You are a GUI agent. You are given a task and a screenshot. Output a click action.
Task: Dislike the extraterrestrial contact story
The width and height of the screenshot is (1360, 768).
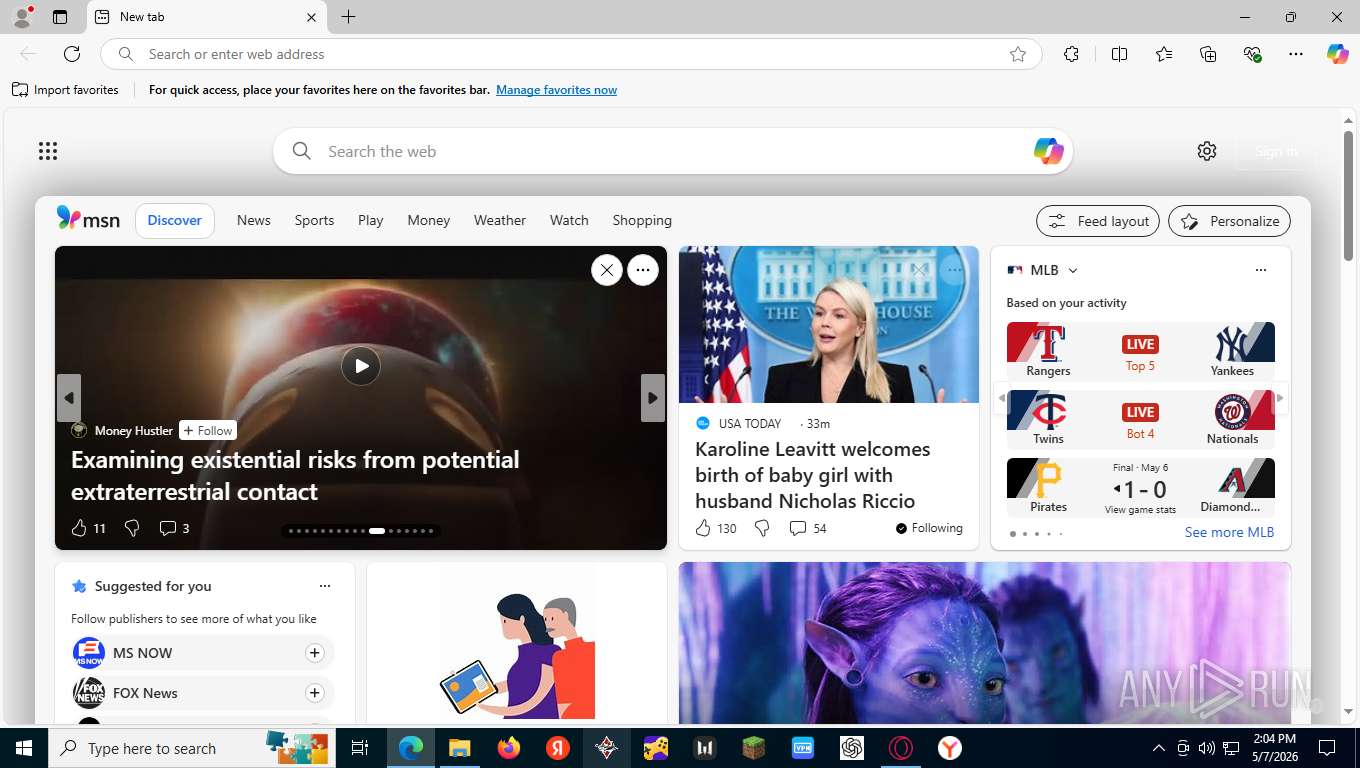[131, 528]
